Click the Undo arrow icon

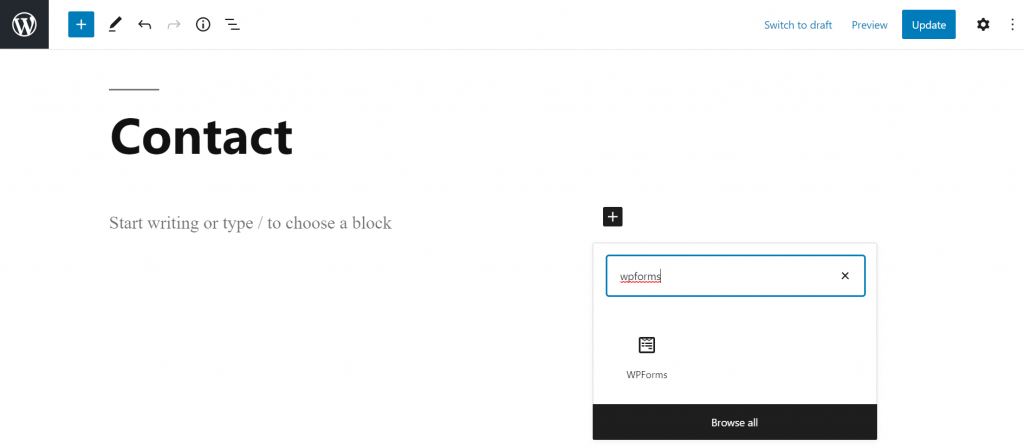pos(144,25)
